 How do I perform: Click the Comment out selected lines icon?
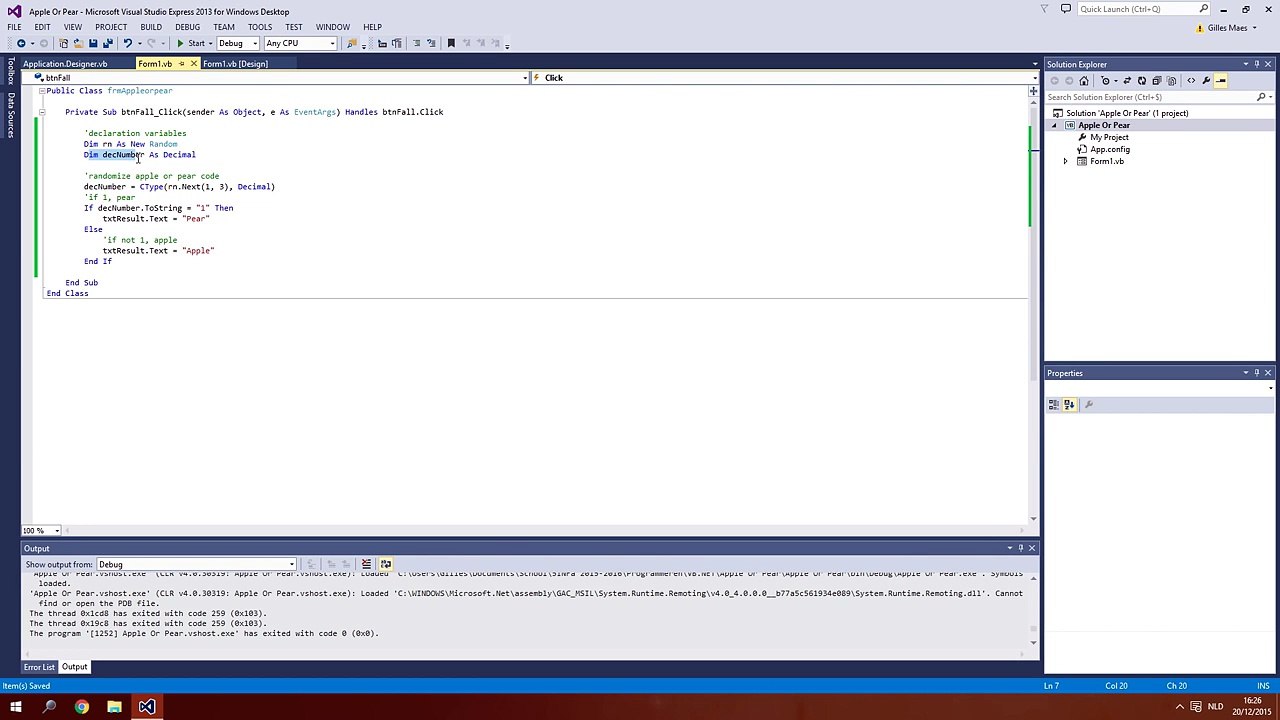[x=416, y=43]
